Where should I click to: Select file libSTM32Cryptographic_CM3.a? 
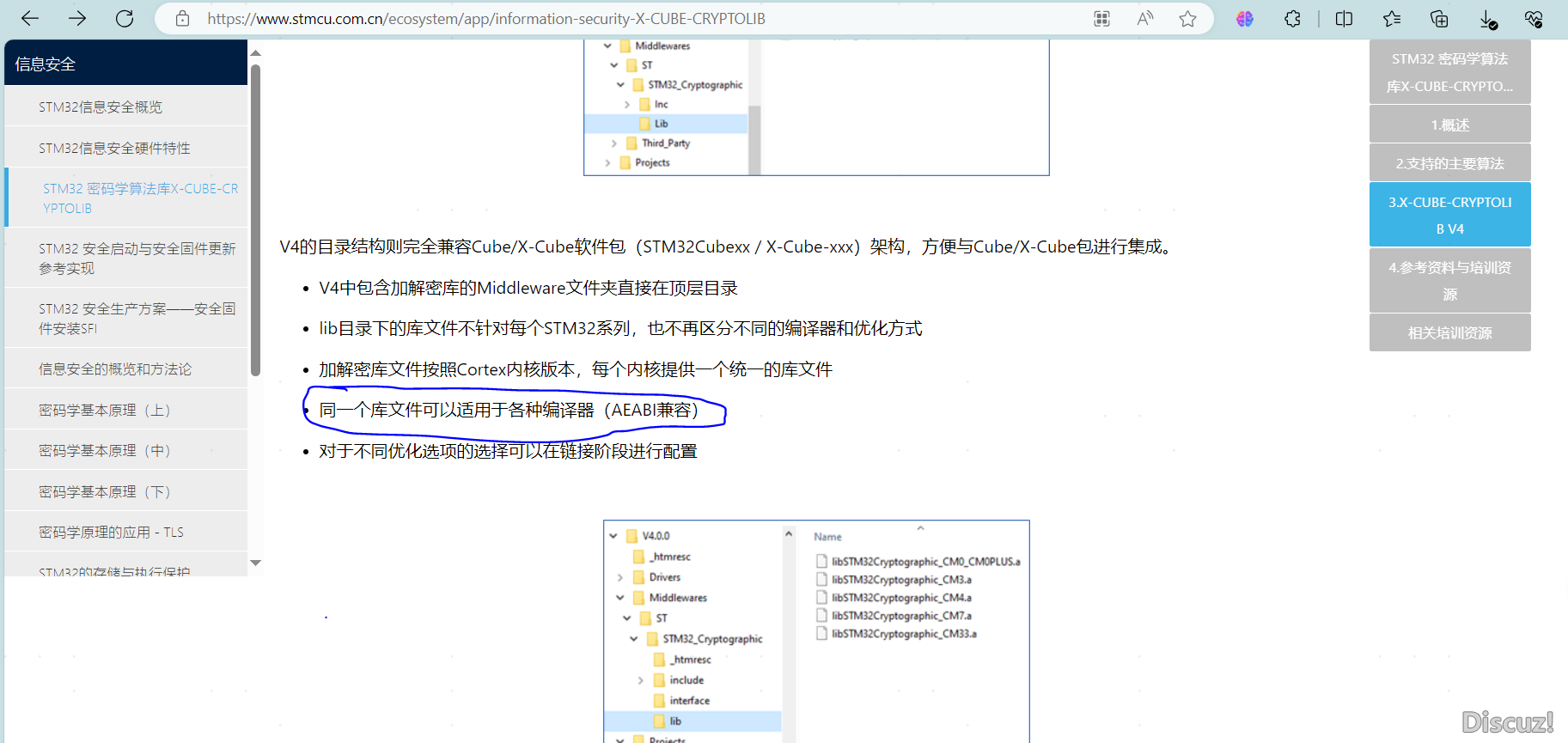pos(894,580)
